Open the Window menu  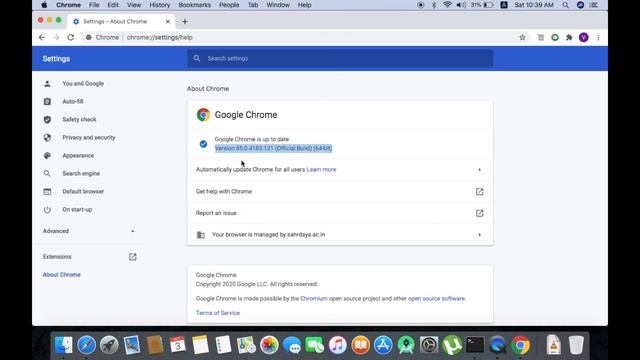click(278, 5)
